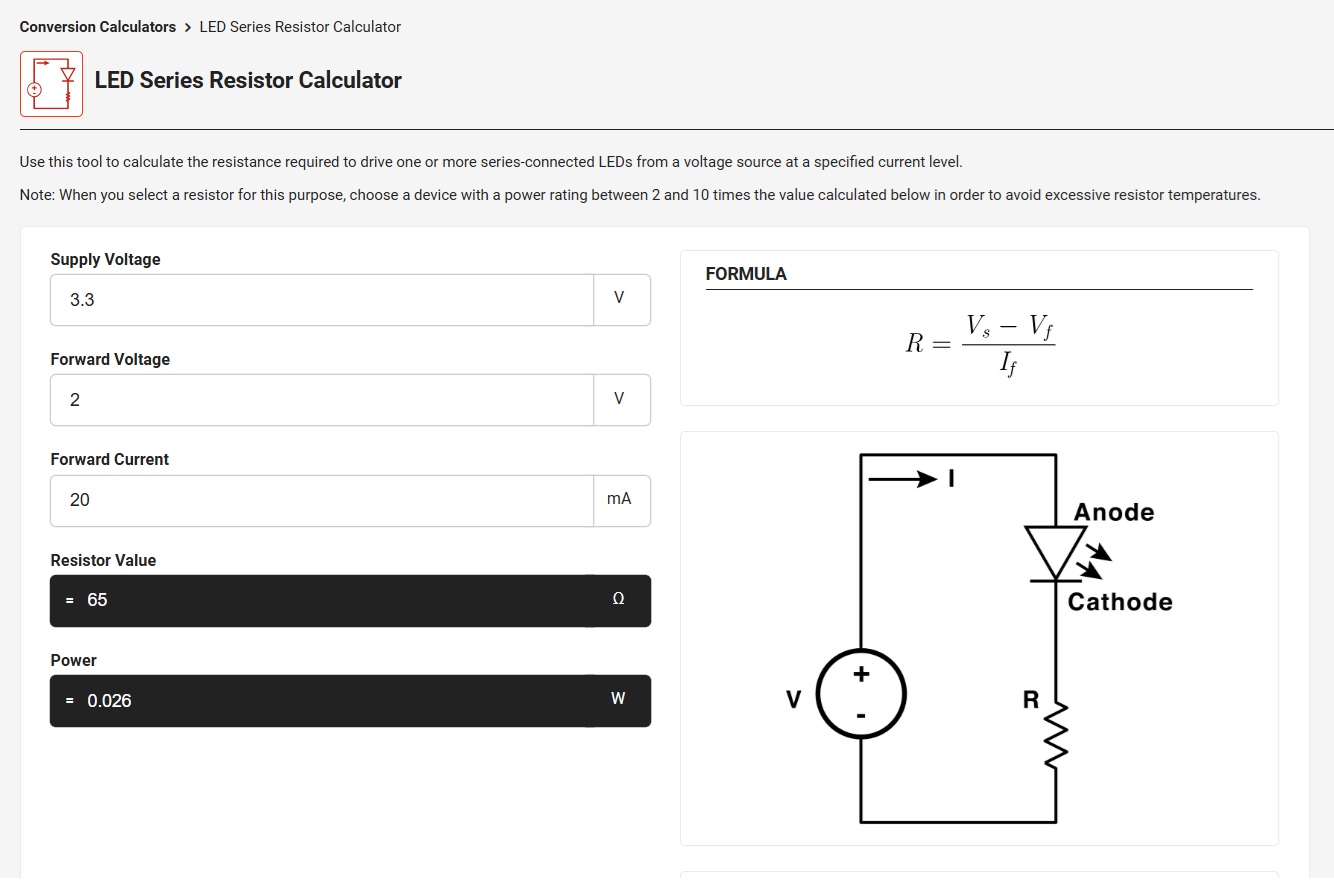
Task: Click the LED circuit calculator logo icon
Action: (52, 84)
